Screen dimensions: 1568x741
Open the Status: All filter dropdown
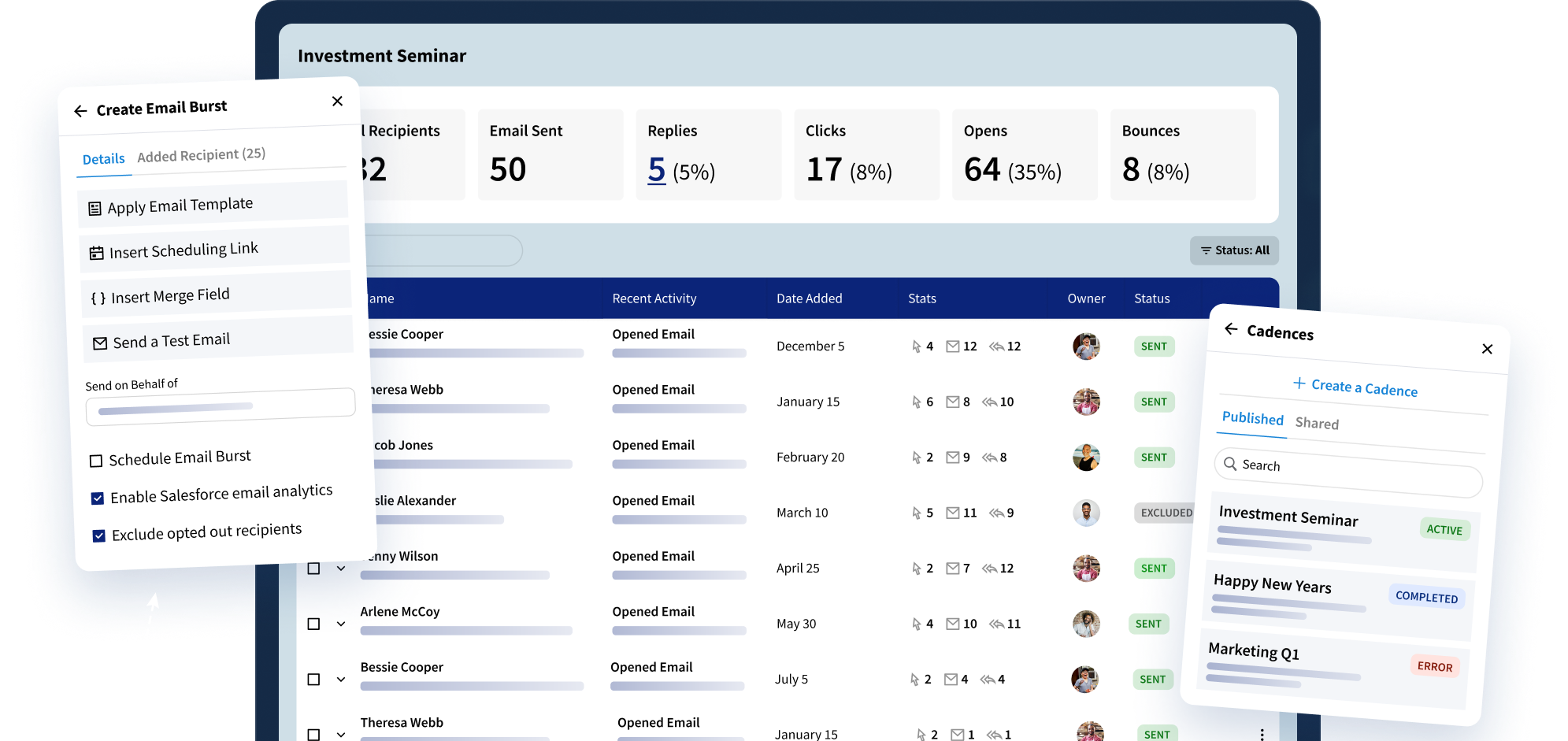pyautogui.click(x=1234, y=250)
